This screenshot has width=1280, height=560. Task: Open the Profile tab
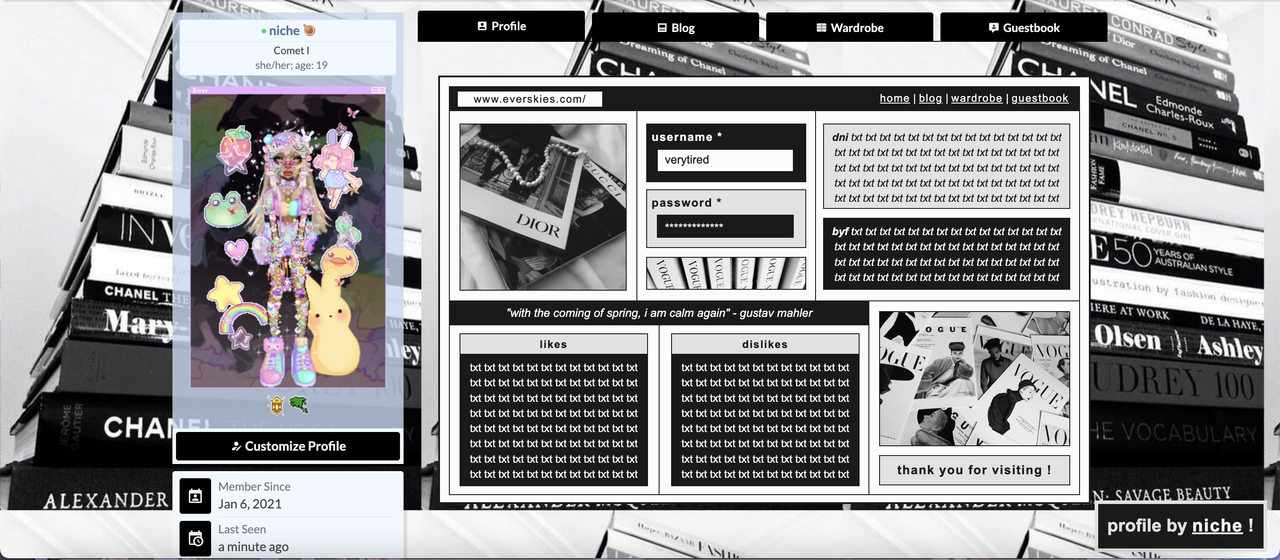tap(501, 26)
